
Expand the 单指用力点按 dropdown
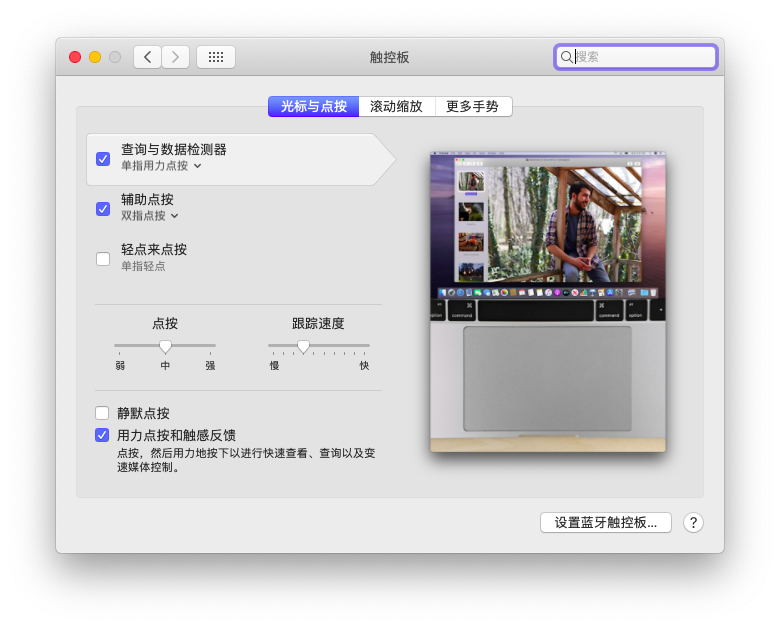[x=161, y=166]
